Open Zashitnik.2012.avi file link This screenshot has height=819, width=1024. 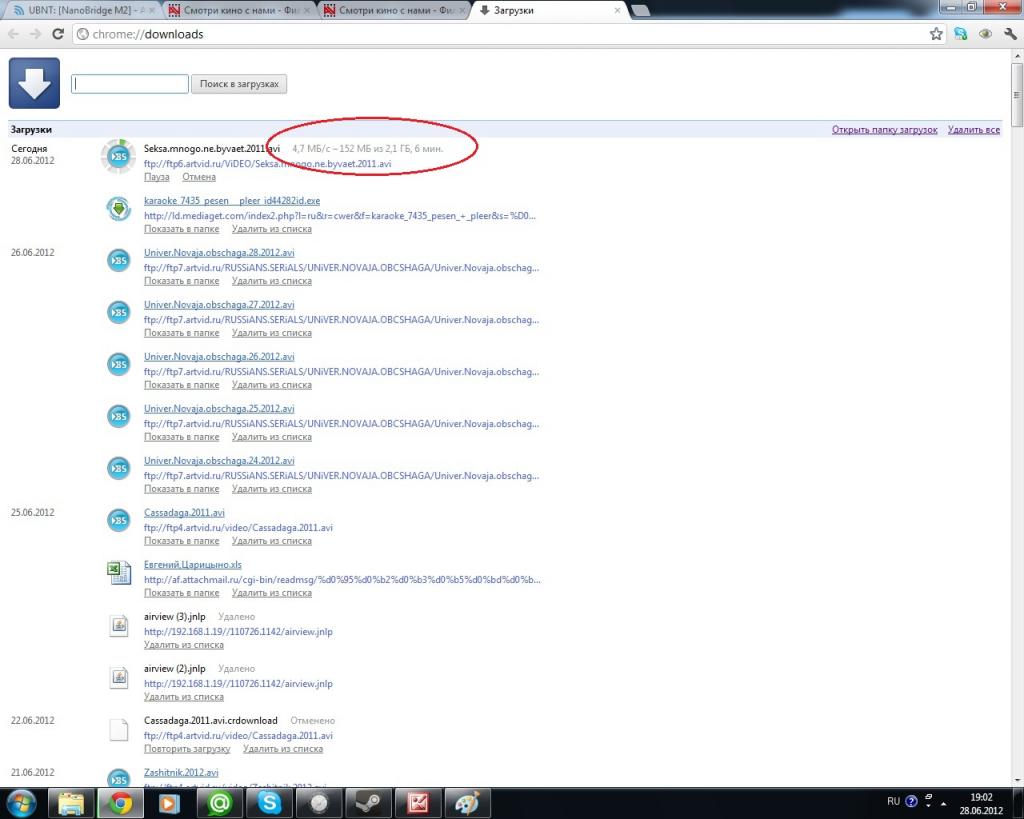181,773
